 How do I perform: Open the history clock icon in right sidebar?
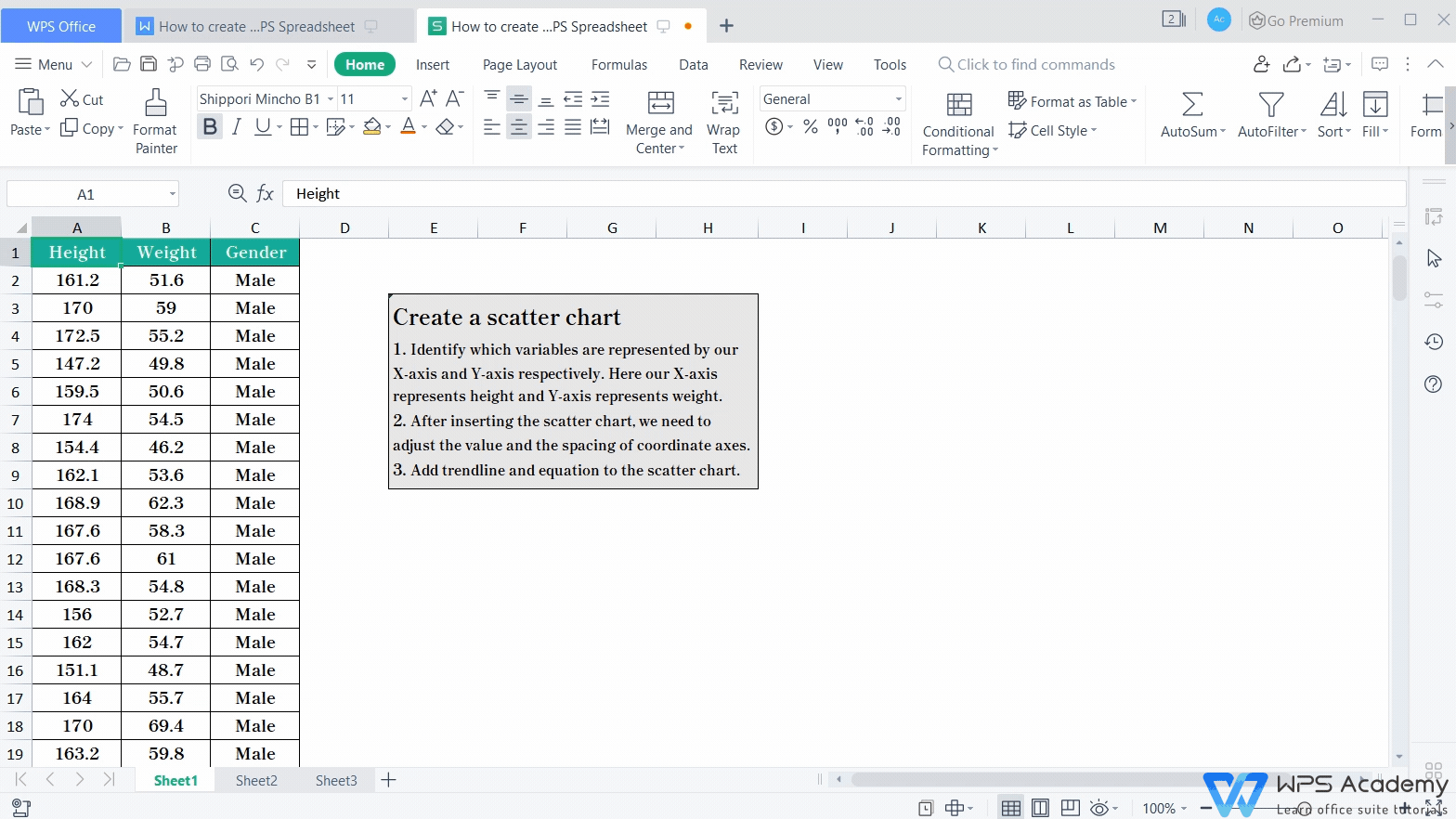1434,342
